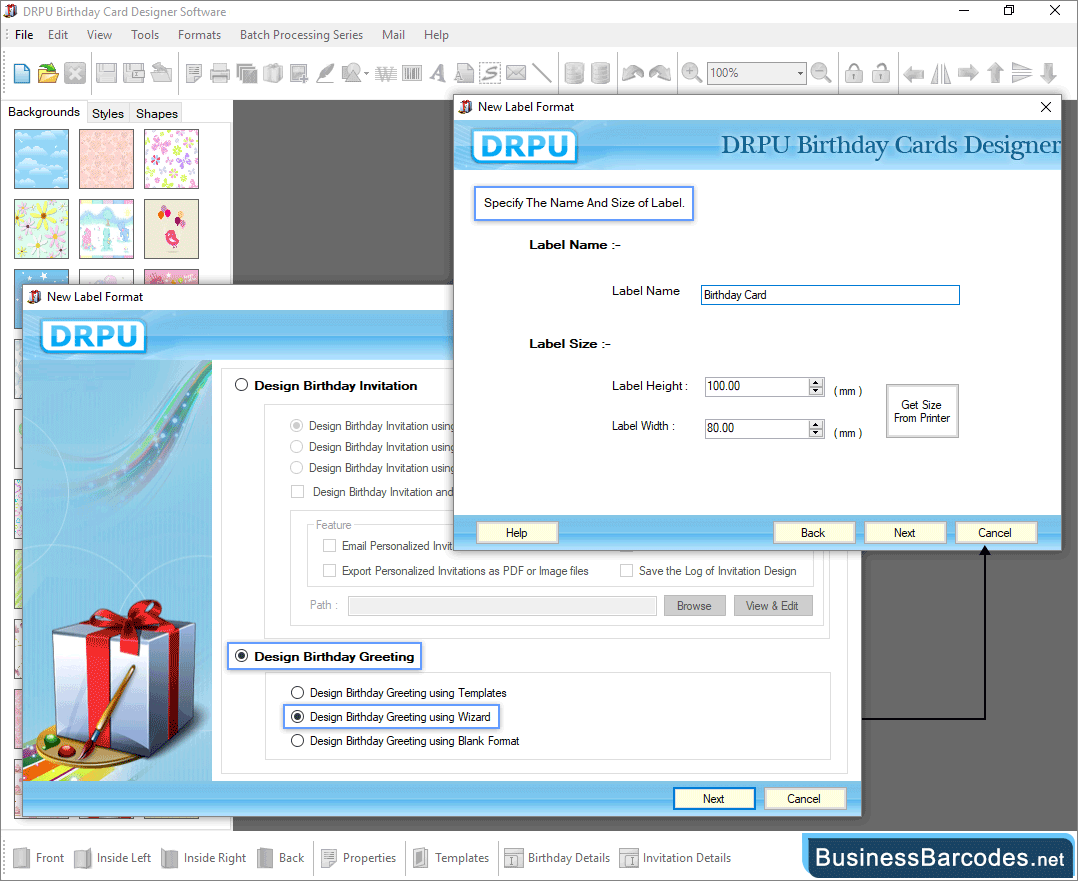Click the gift box toolbar icon
Viewport: 1078px width, 881px height.
[x=273, y=73]
